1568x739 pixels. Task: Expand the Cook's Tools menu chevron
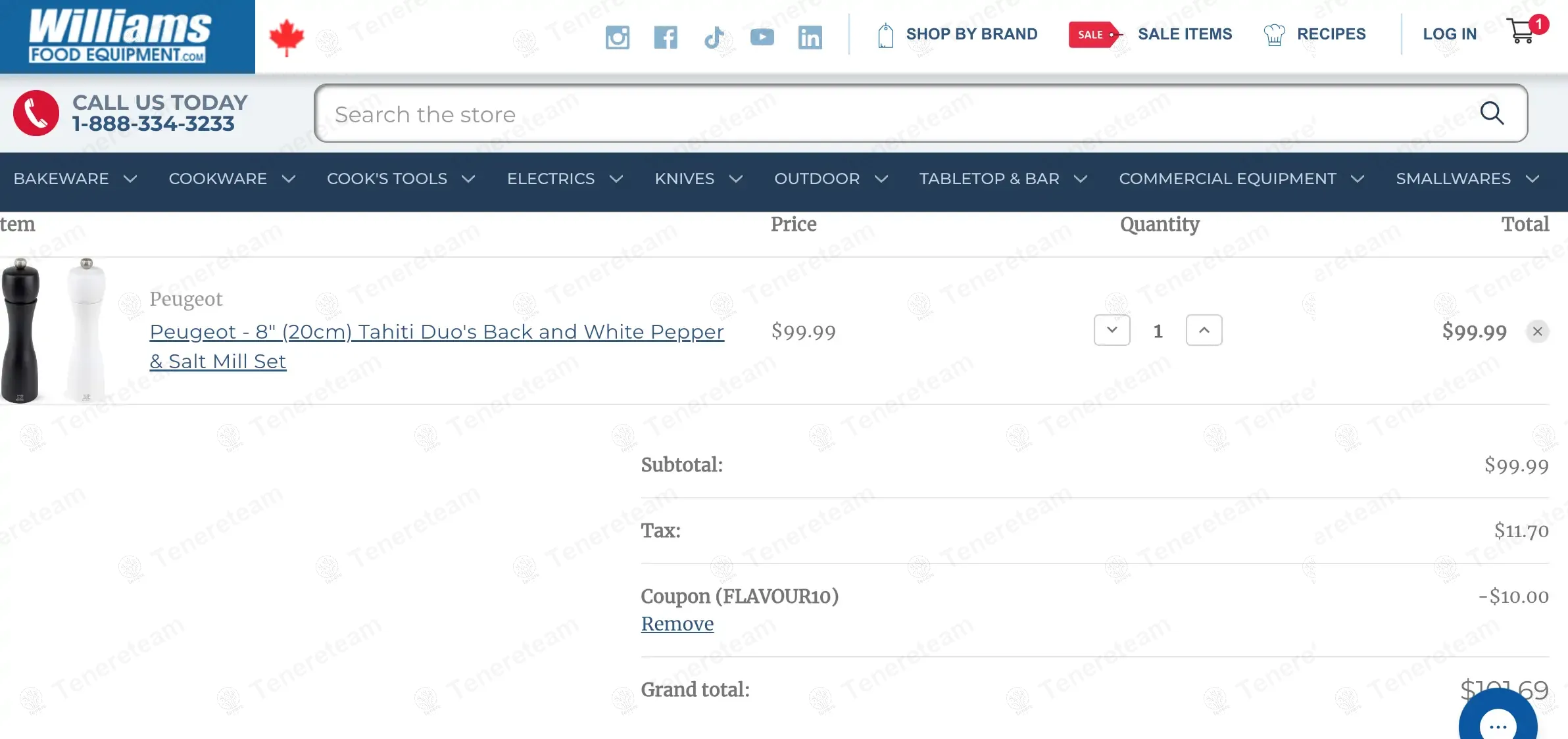click(x=468, y=179)
